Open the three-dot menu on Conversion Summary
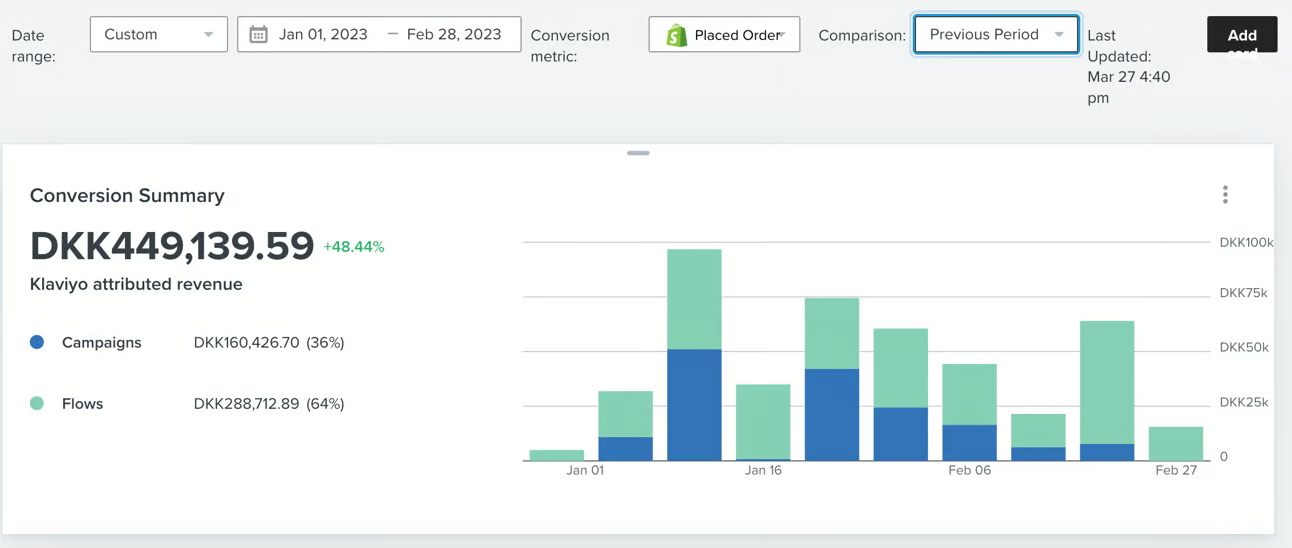 (x=1225, y=195)
